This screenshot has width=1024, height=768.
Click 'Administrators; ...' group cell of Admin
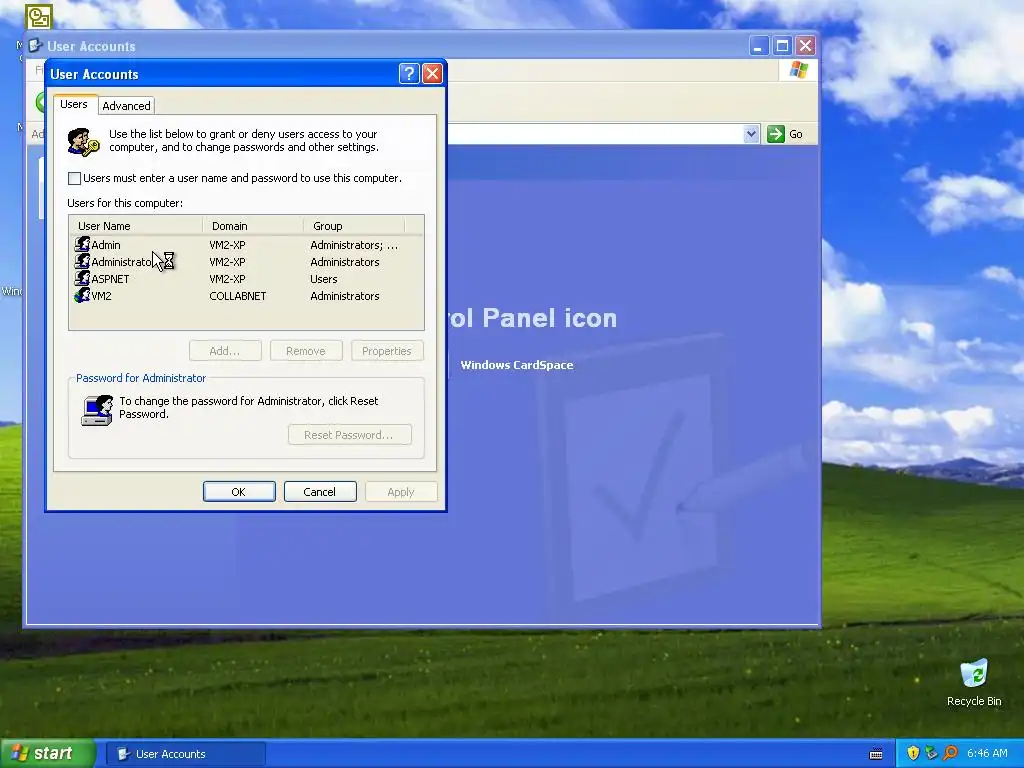click(354, 245)
